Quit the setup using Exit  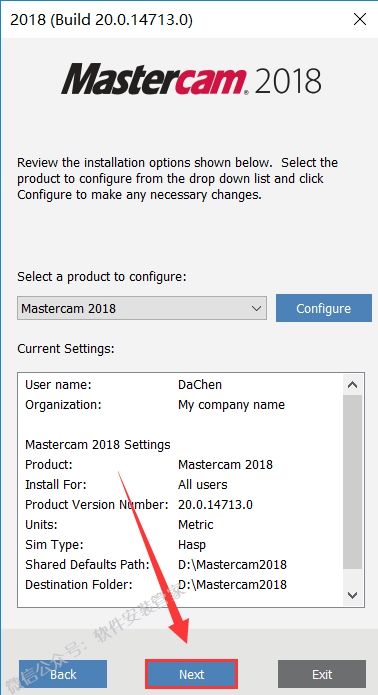[322, 674]
